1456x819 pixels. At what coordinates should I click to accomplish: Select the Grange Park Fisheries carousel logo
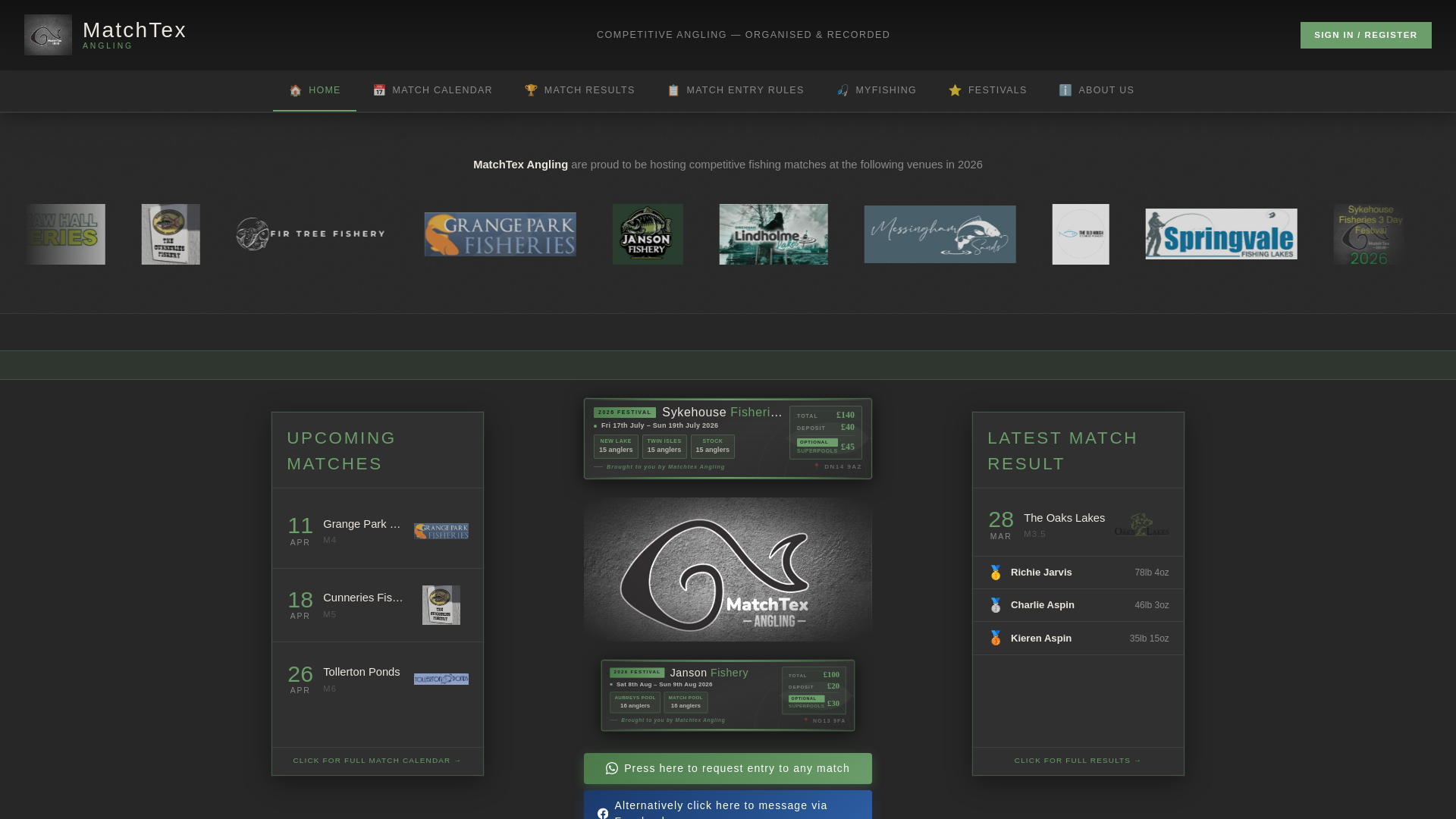click(x=500, y=234)
